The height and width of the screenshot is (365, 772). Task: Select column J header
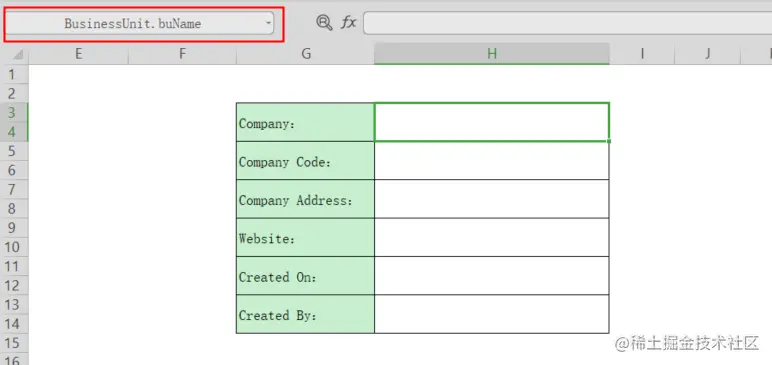708,54
